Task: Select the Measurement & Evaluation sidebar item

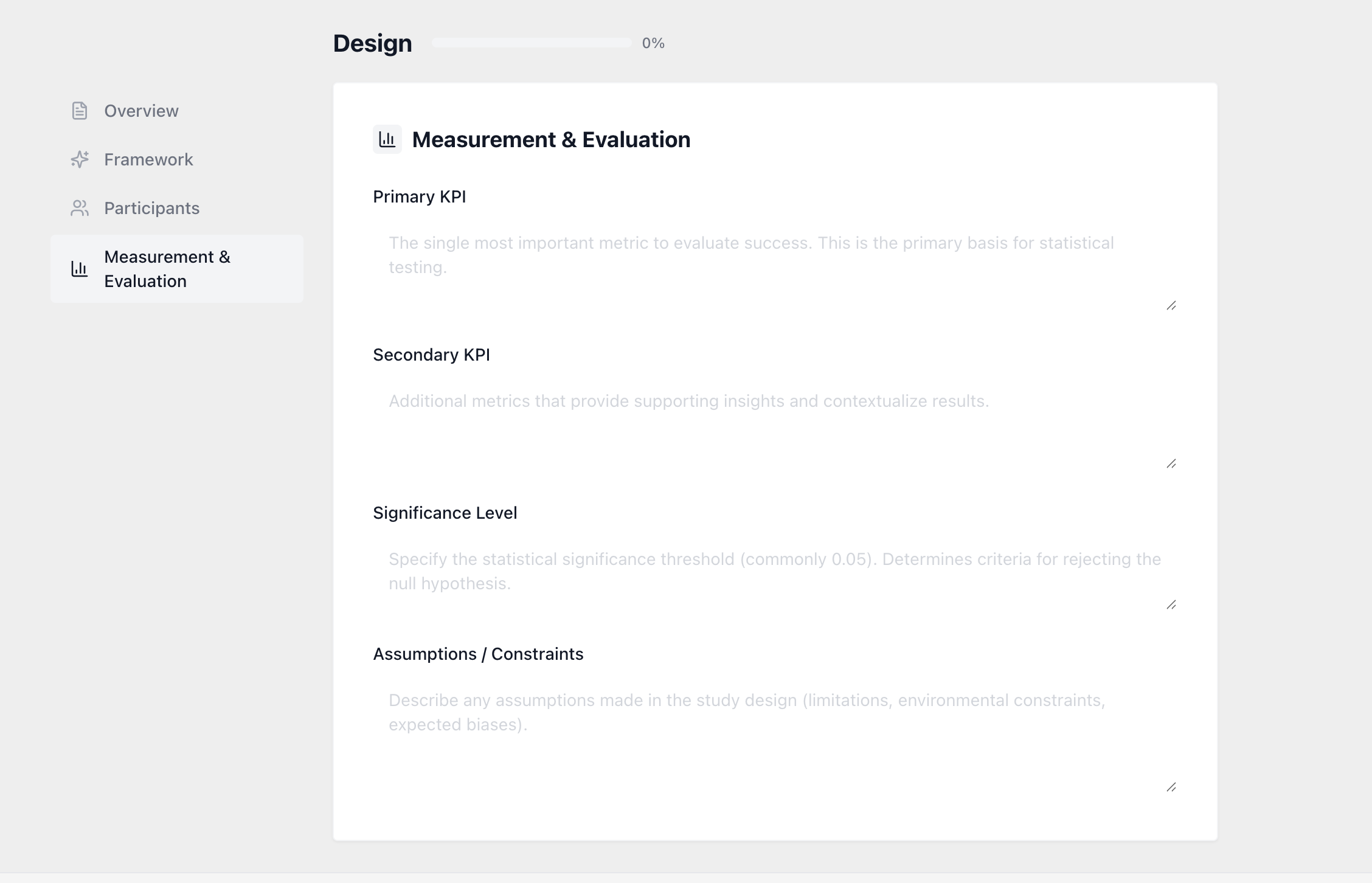Action: [x=168, y=269]
